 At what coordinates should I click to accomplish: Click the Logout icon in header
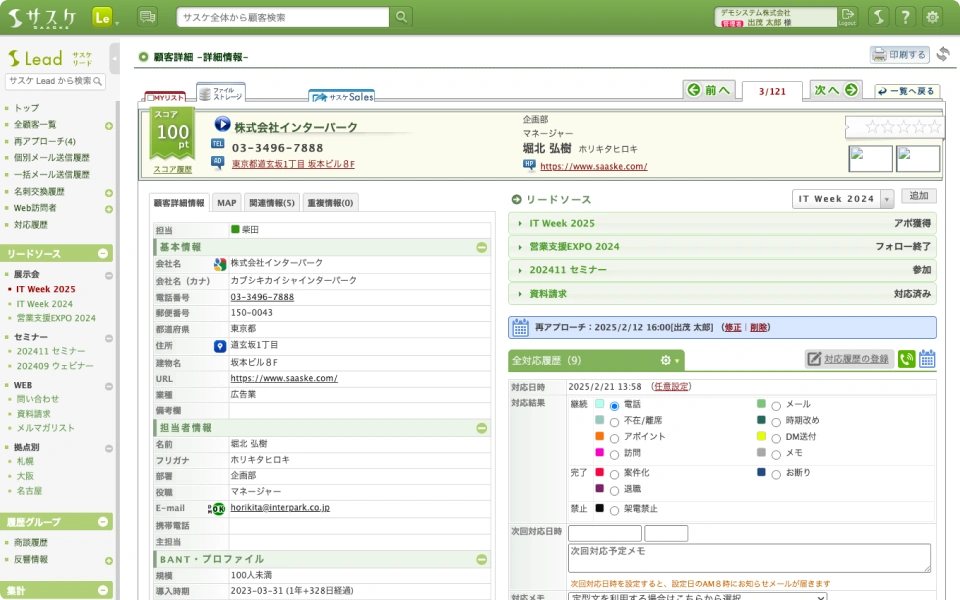[848, 16]
